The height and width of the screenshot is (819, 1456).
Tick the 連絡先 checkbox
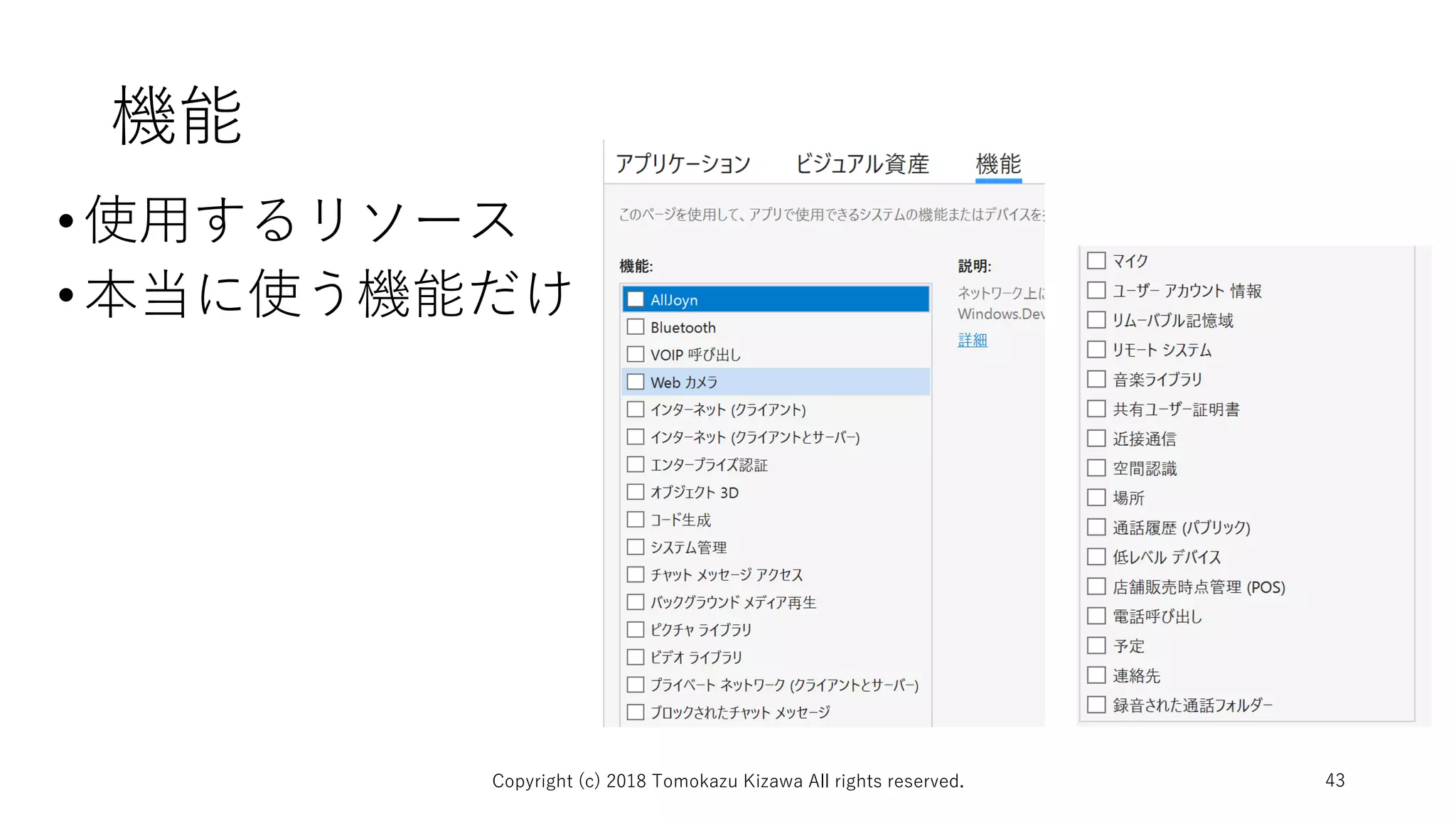(1096, 675)
